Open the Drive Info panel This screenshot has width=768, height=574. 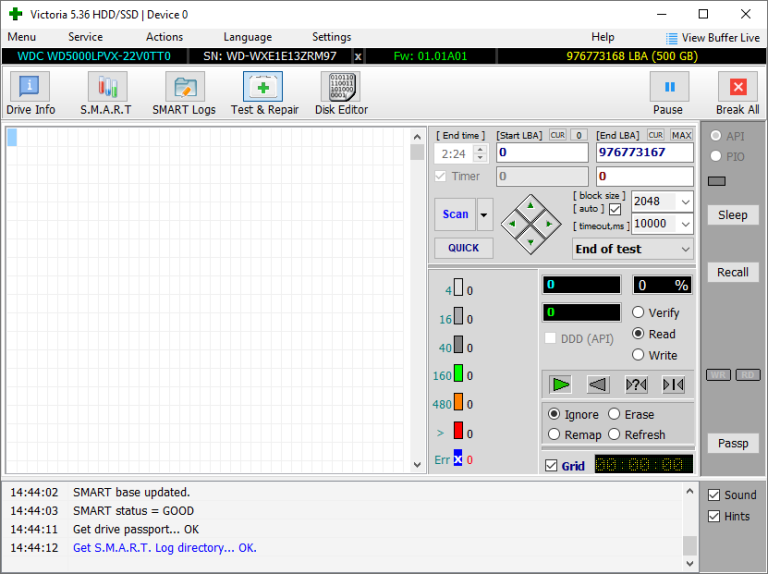pyautogui.click(x=31, y=94)
